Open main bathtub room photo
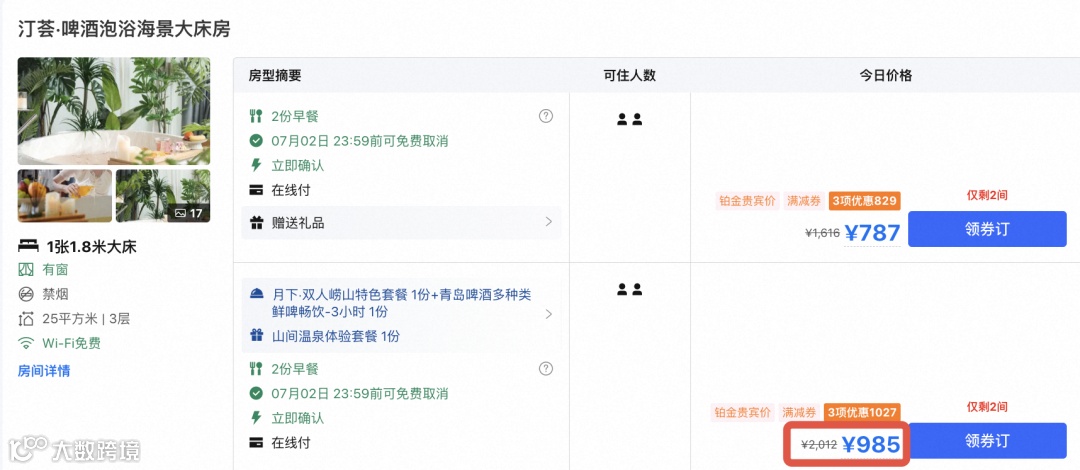 click(114, 111)
